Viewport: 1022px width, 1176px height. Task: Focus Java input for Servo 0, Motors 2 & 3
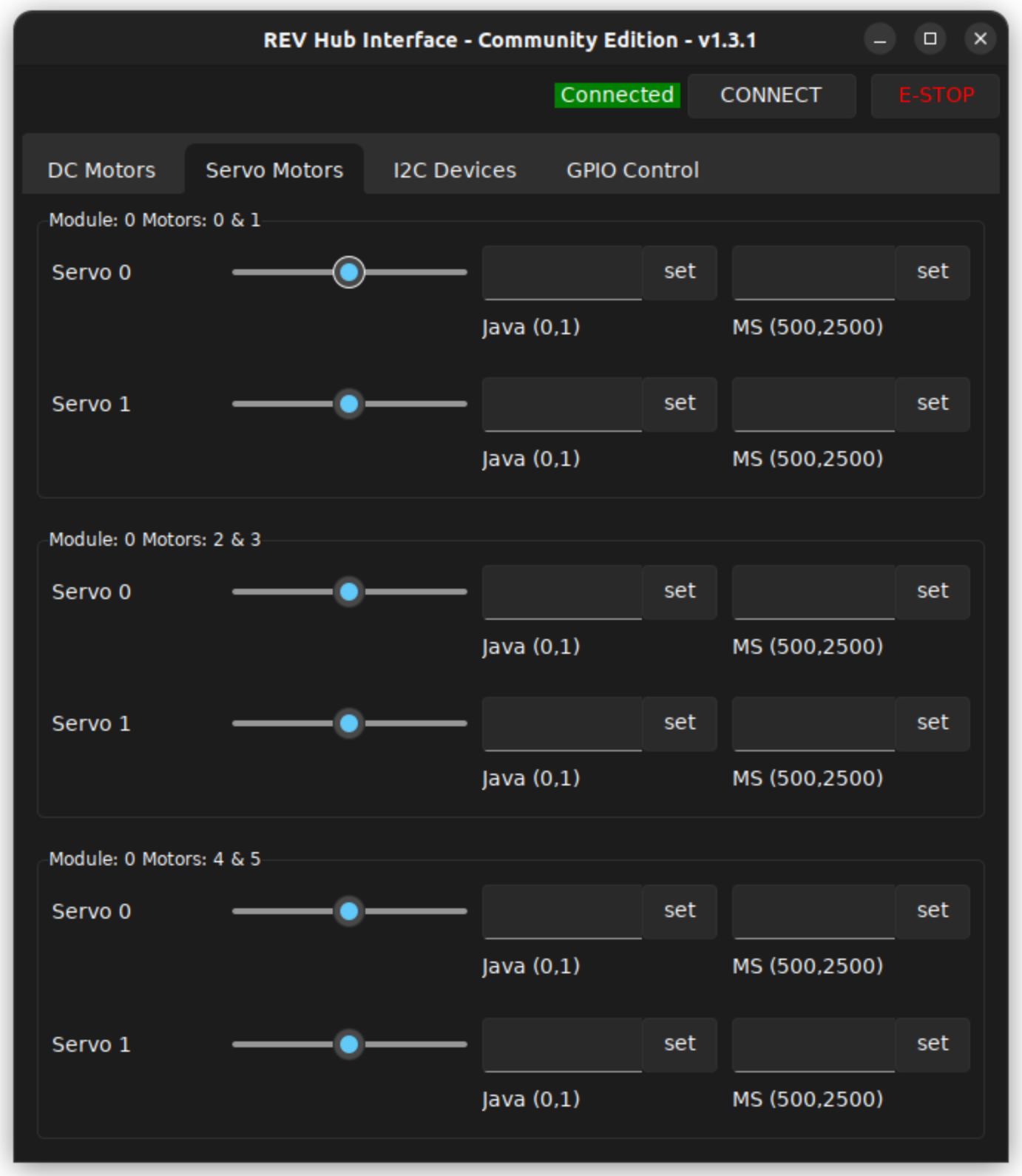click(562, 592)
